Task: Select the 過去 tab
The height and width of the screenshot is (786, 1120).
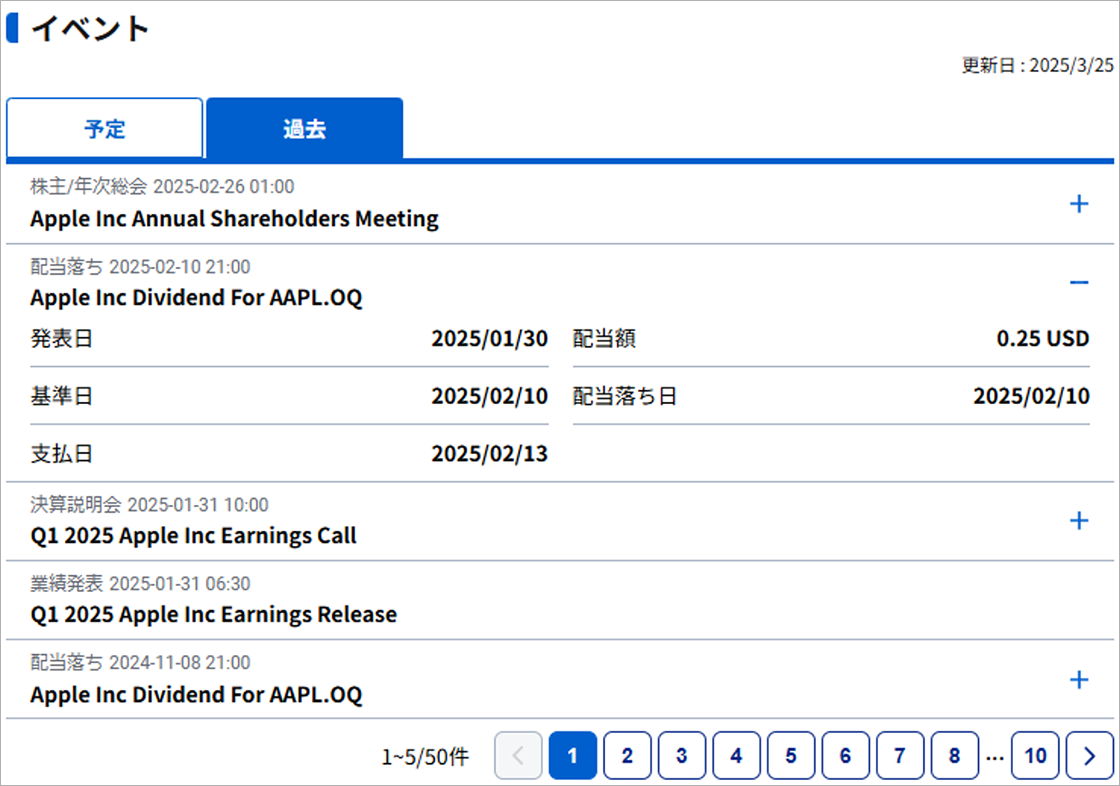Action: click(305, 129)
